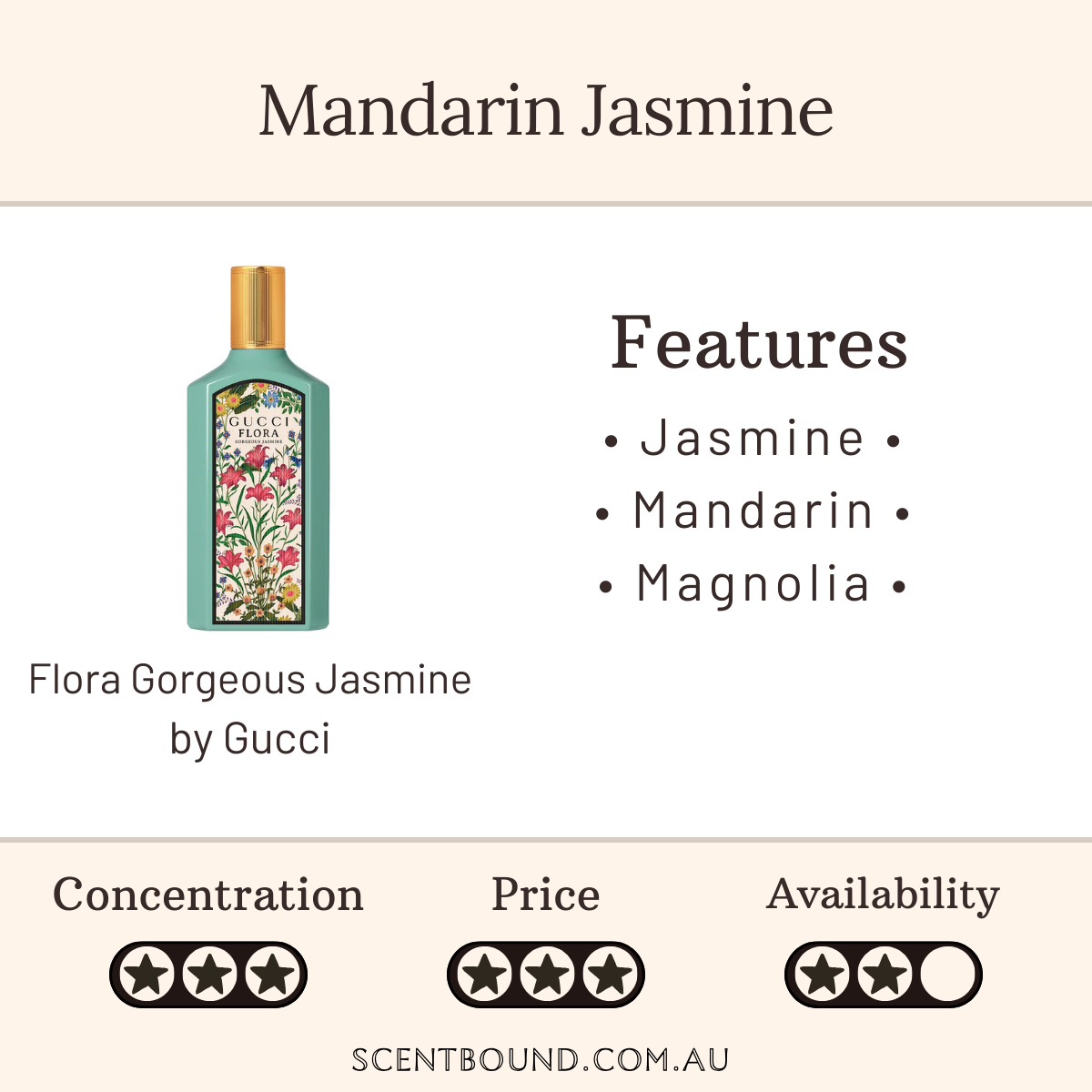This screenshot has height=1092, width=1092.
Task: Click the Gucci Flora floral label on the bottle
Action: click(258, 505)
